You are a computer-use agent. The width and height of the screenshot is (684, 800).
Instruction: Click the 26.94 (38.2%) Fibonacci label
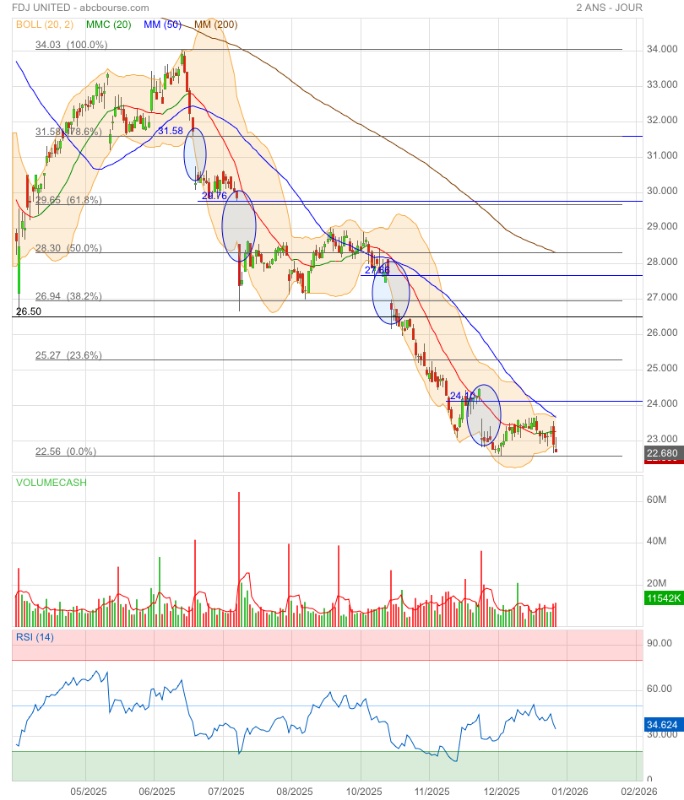tap(68, 296)
